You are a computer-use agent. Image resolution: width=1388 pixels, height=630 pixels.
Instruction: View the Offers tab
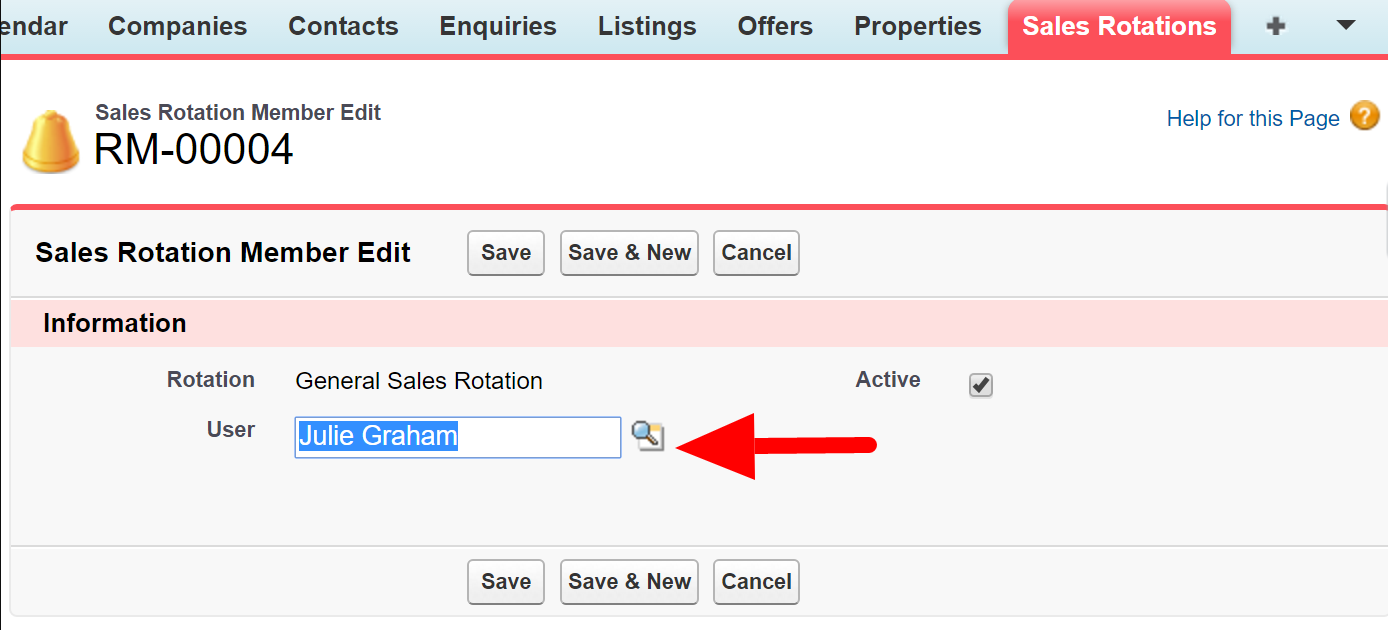coord(774,27)
